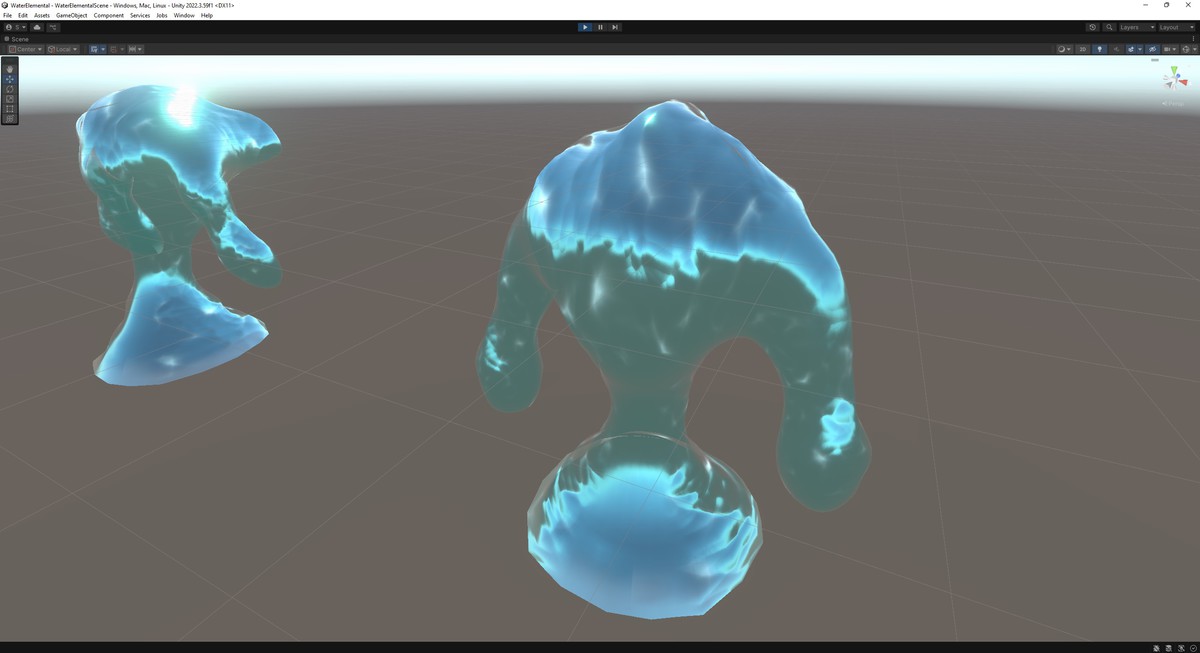Toggle Persp projection label under gizmo
Screen dimensions: 1200x653
[1173, 103]
